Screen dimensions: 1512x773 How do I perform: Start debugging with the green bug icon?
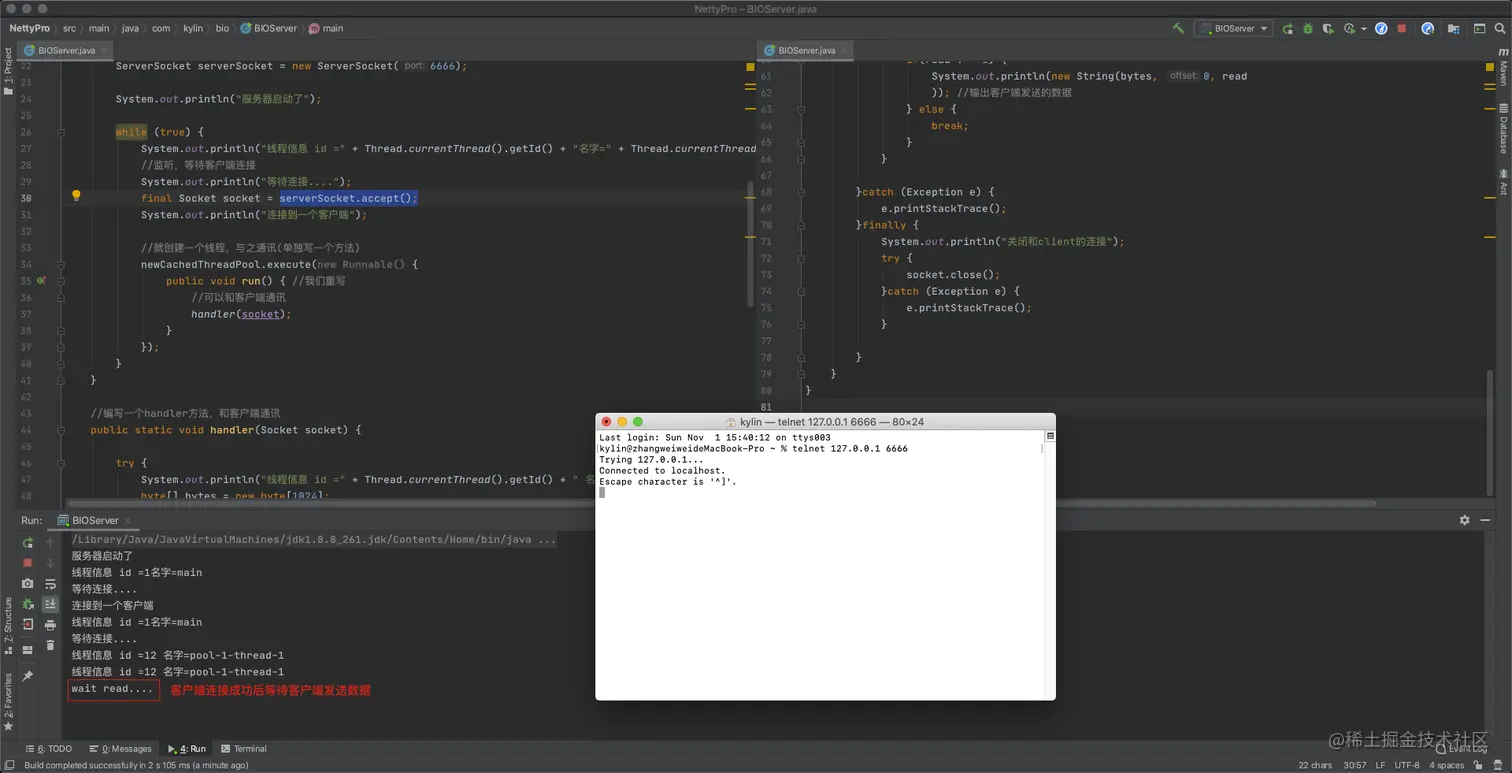(x=1308, y=28)
